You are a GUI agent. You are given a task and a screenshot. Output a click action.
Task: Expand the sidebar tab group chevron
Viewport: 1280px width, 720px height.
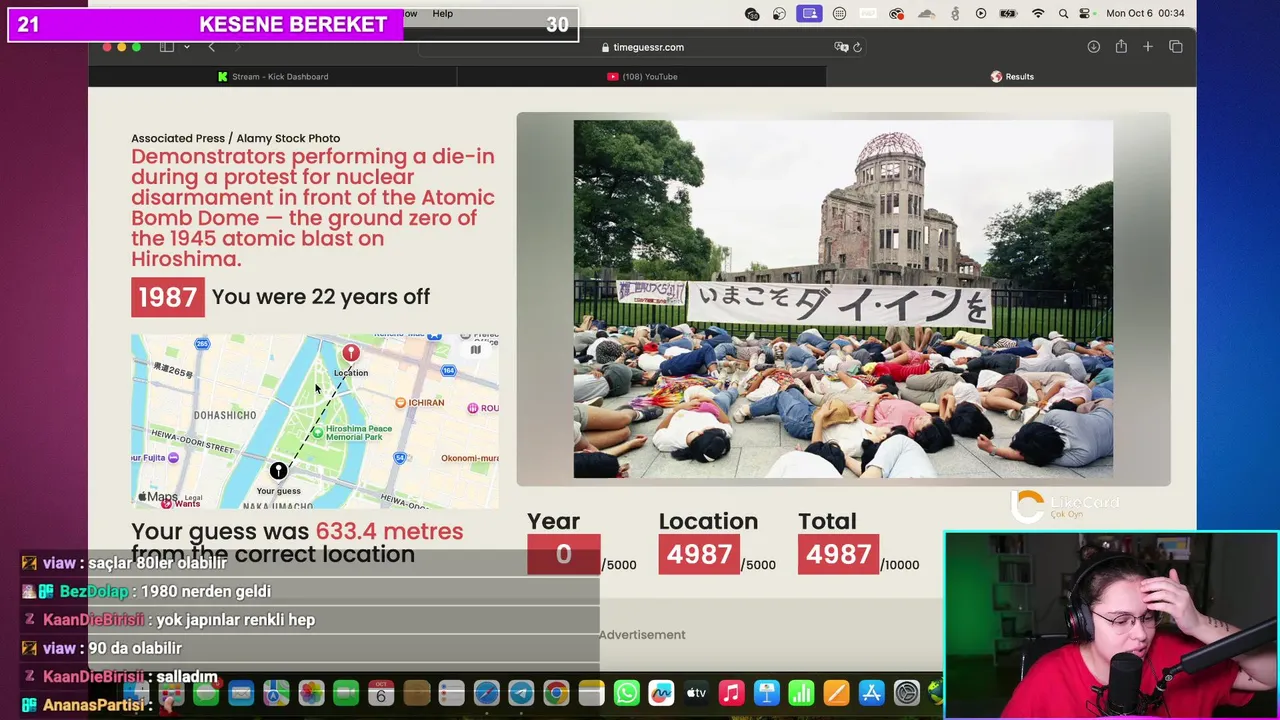[x=186, y=47]
